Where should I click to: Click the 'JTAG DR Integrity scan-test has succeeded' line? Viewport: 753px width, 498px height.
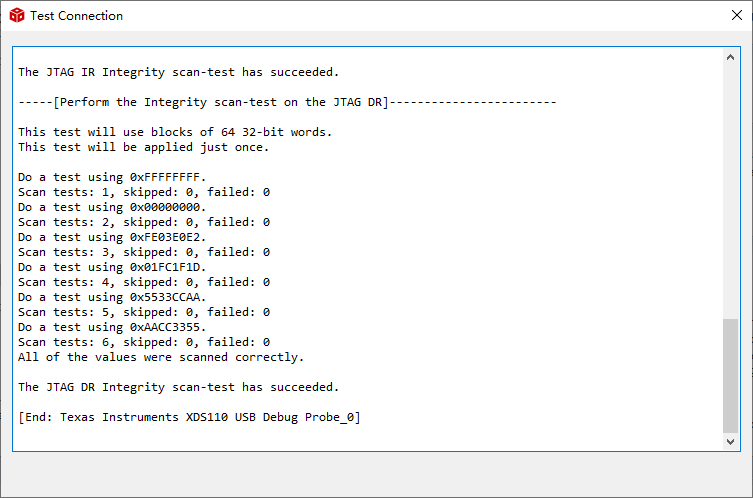(179, 387)
